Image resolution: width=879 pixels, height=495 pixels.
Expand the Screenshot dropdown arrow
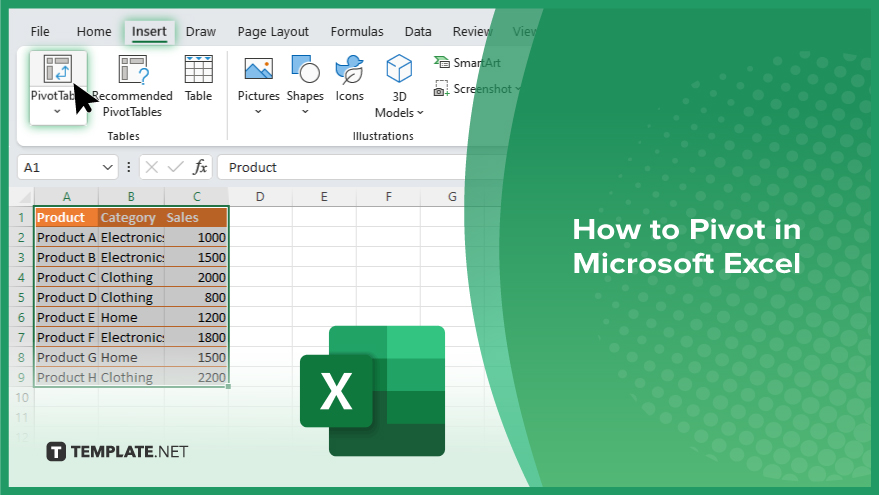(x=517, y=89)
